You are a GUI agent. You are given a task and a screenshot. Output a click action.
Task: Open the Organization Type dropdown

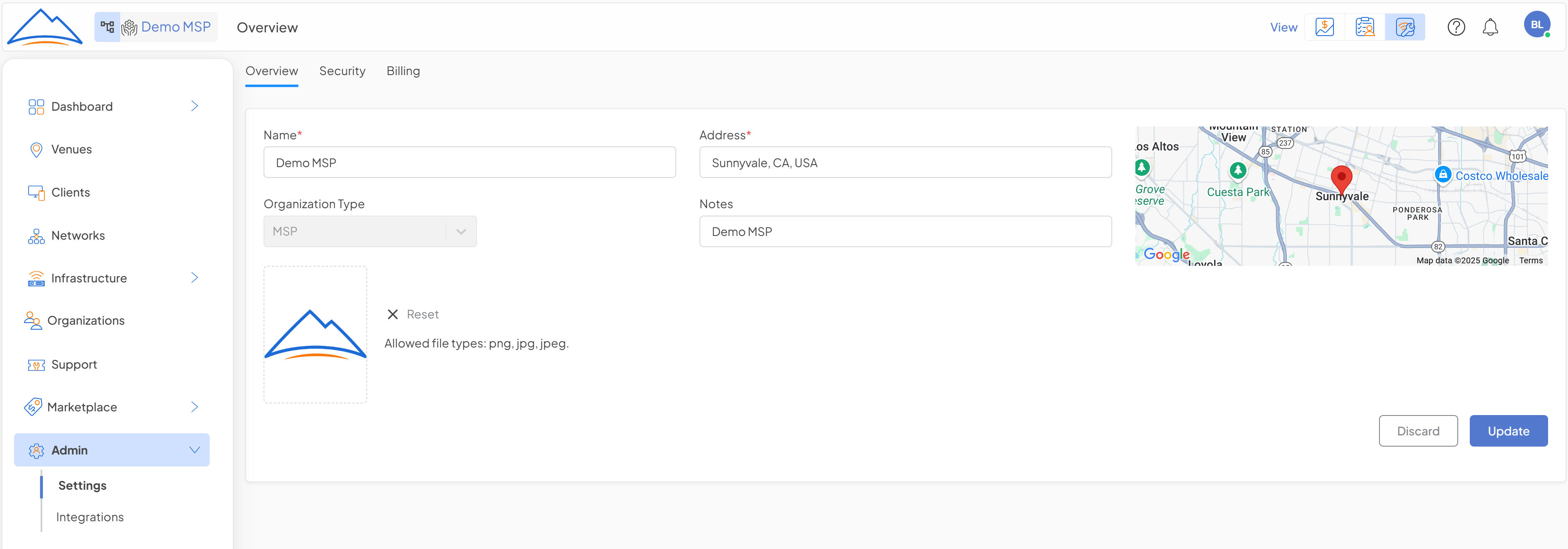(x=370, y=231)
